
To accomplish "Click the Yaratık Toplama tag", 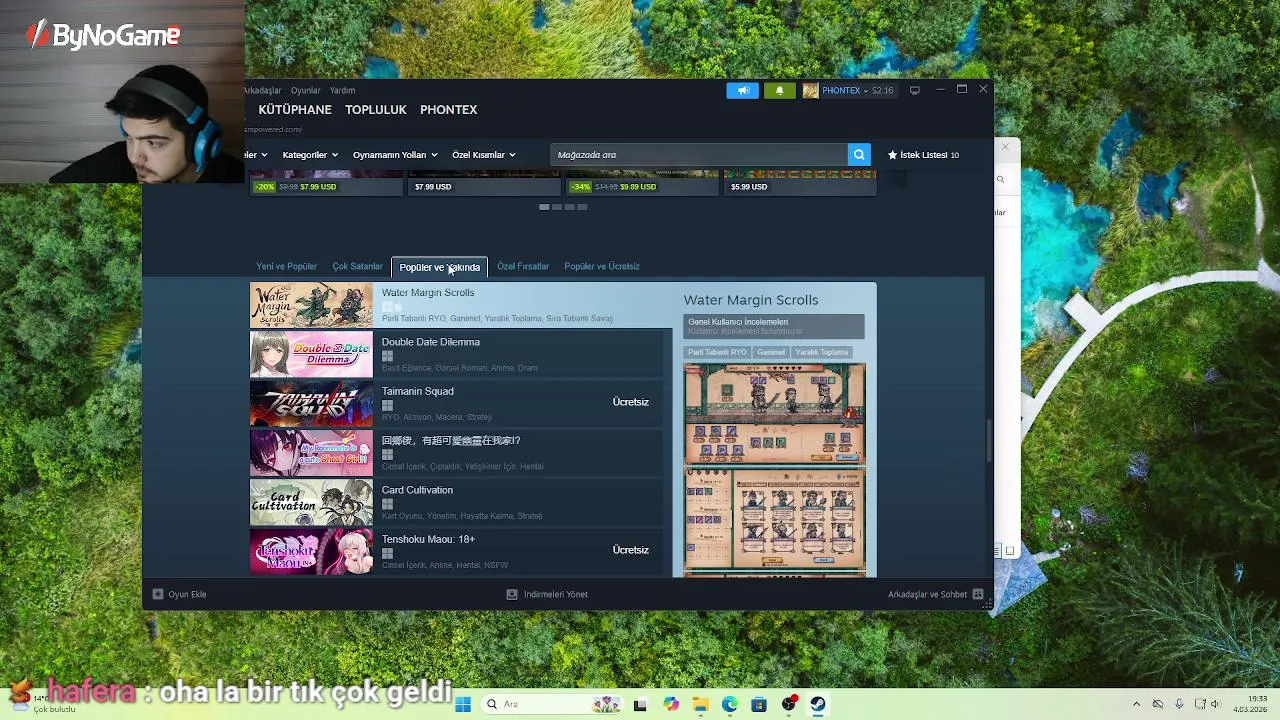I will click(x=822, y=352).
